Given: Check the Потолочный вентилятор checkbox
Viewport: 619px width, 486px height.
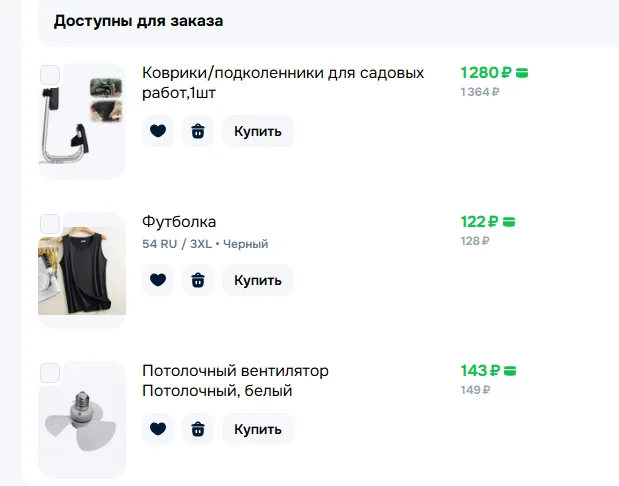Looking at the screenshot, I should pyautogui.click(x=50, y=373).
